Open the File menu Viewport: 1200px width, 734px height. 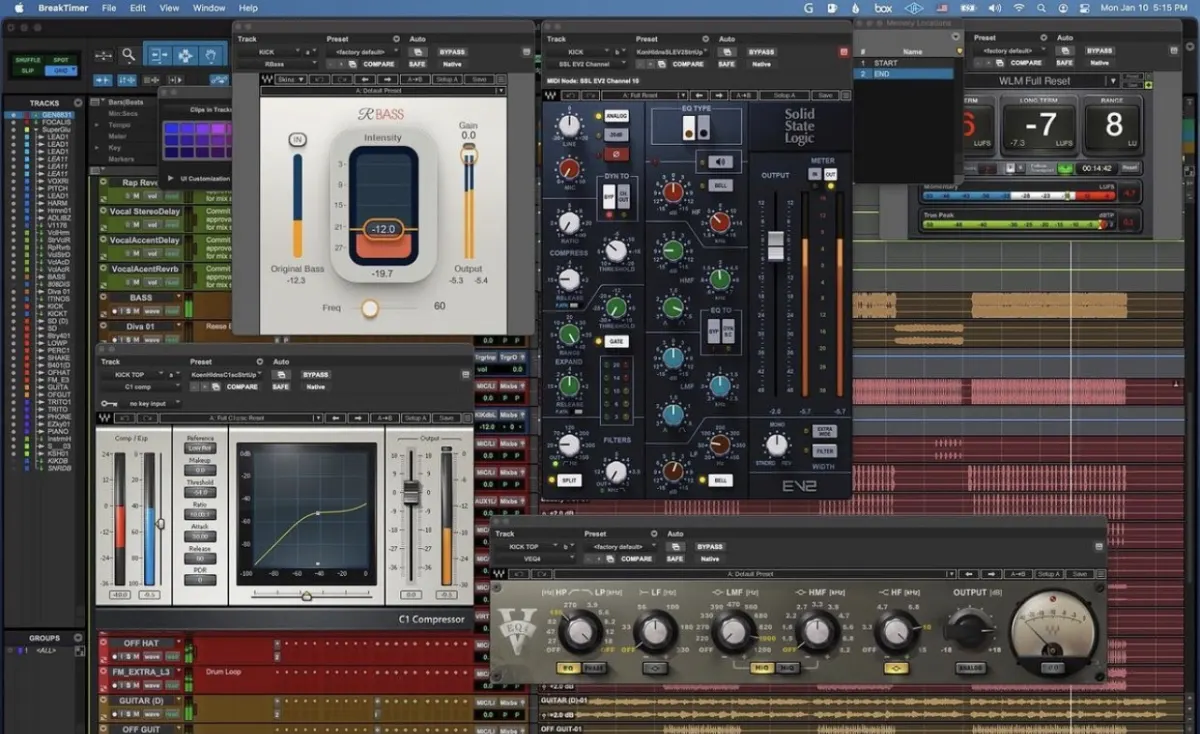109,8
